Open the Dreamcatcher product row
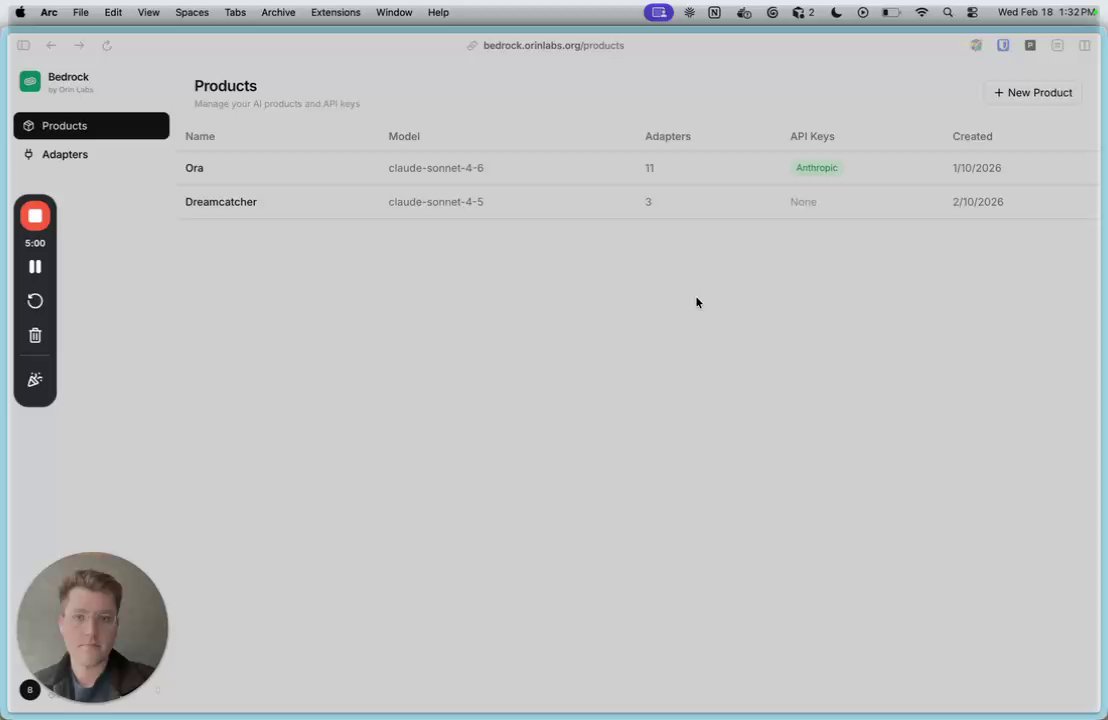The height and width of the screenshot is (720, 1108). (638, 202)
